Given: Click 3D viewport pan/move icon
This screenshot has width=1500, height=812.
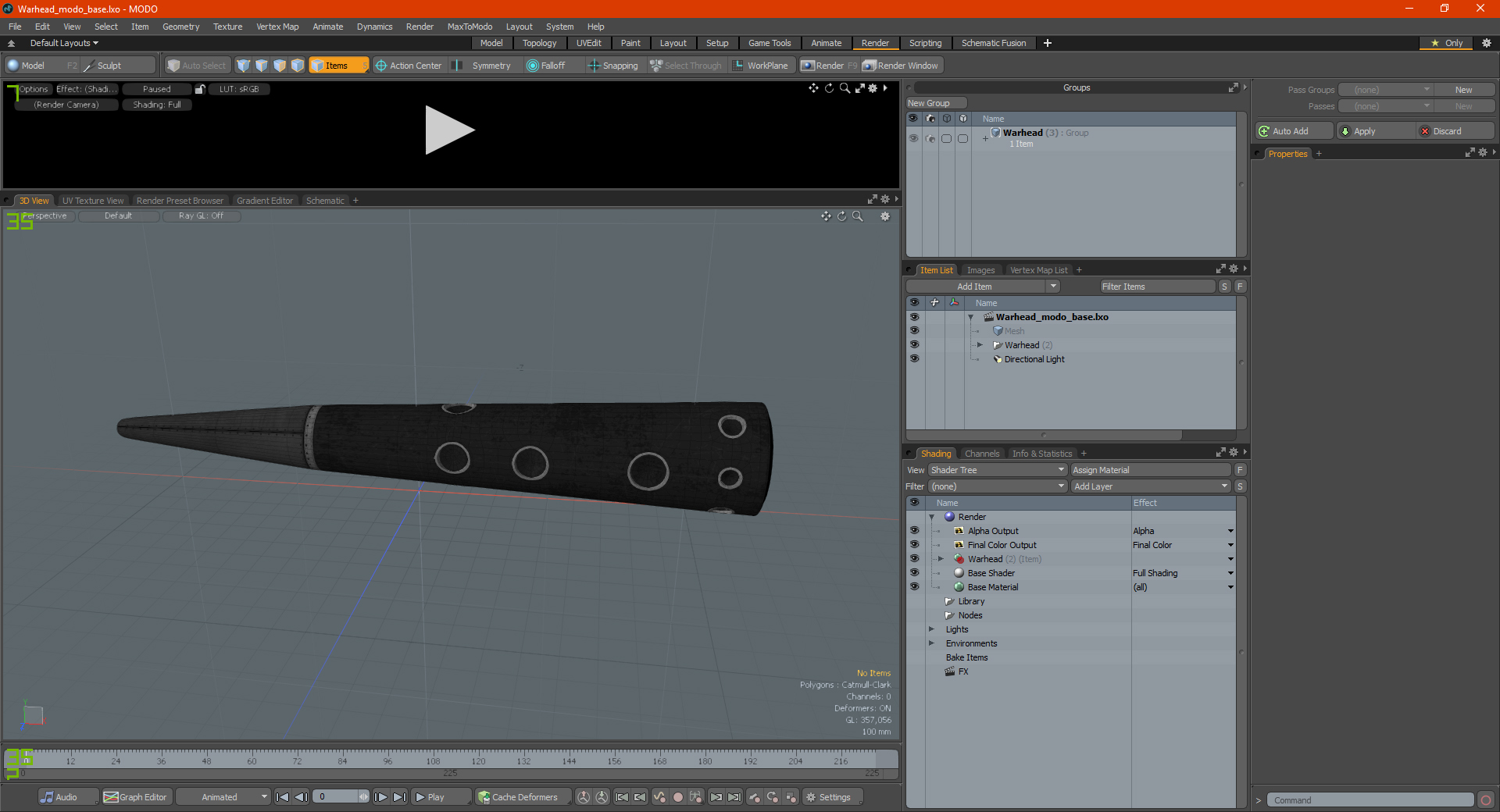Looking at the screenshot, I should click(x=826, y=216).
